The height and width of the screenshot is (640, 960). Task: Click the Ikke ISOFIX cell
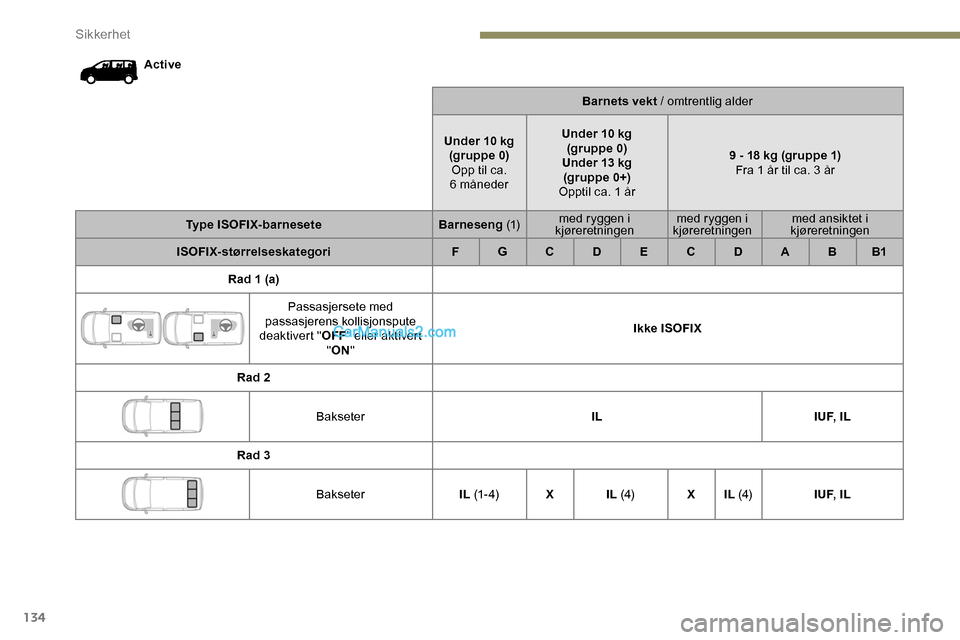point(667,328)
